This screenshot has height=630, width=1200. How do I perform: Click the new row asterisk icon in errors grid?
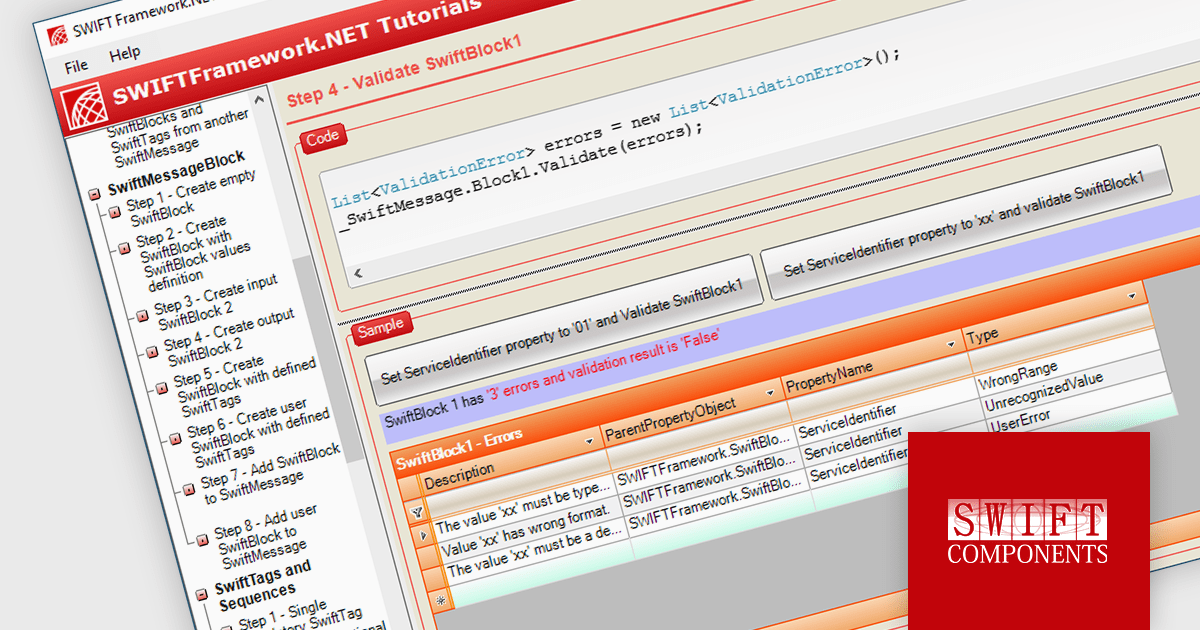439,598
